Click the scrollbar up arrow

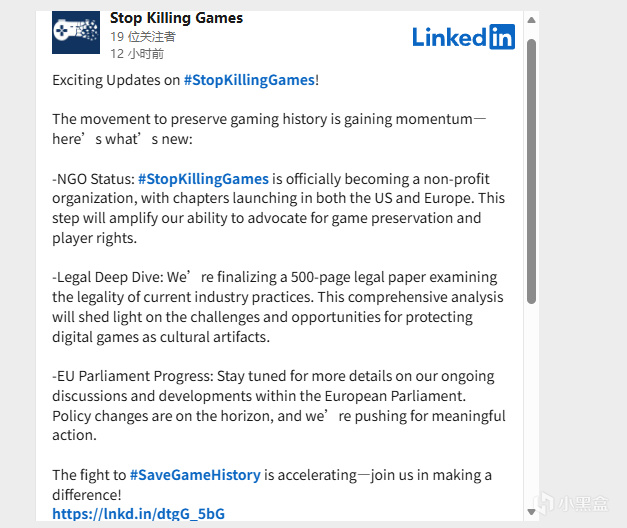click(x=532, y=19)
